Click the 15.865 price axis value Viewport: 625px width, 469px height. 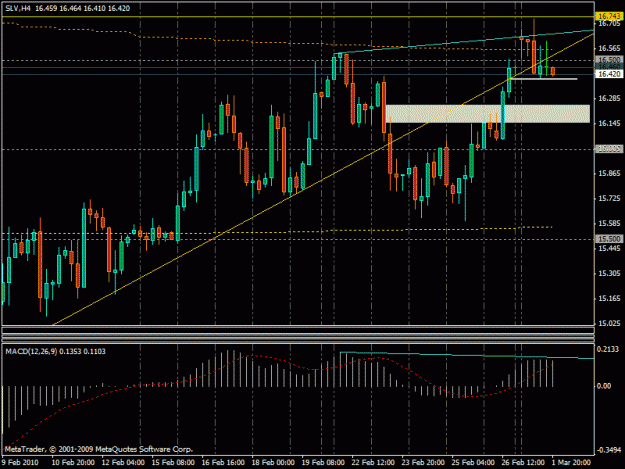[609, 173]
